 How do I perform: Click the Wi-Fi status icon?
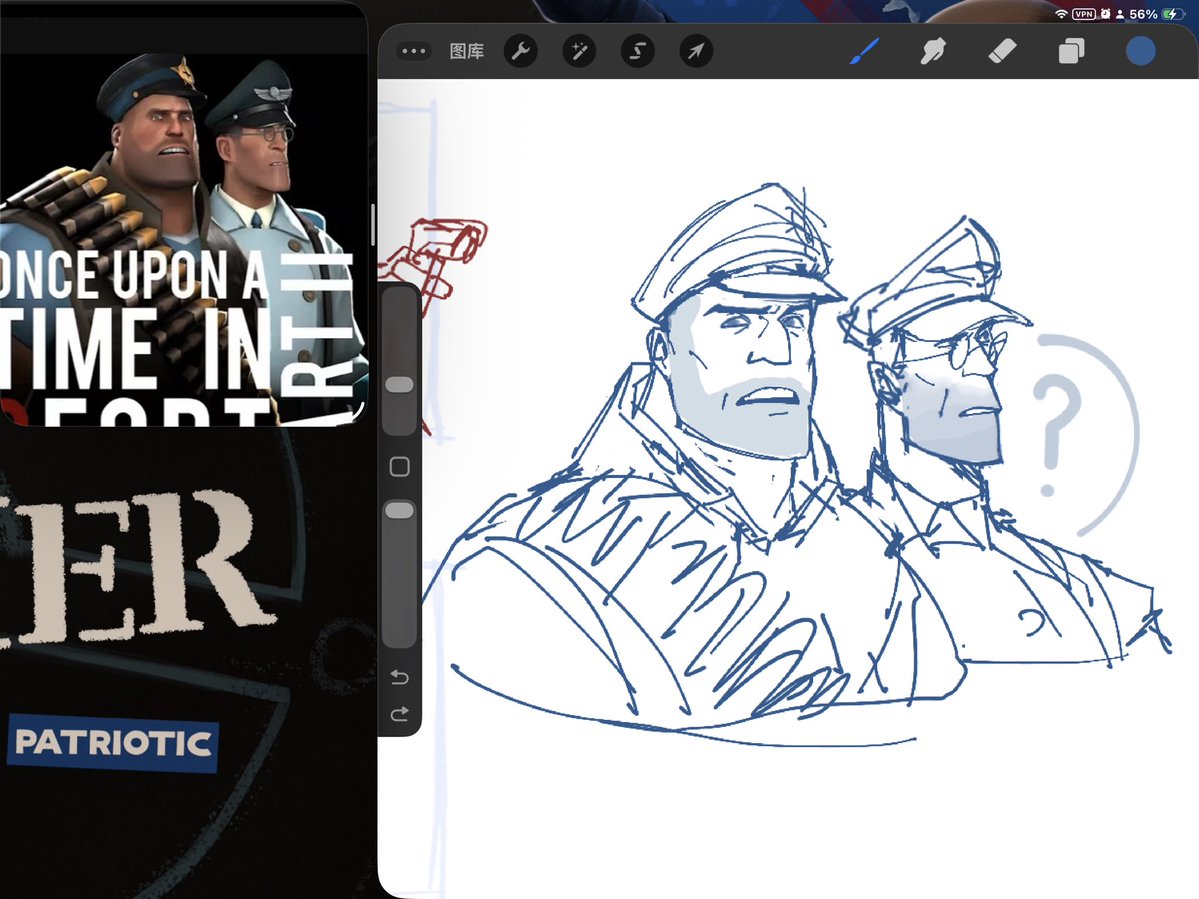[1061, 14]
